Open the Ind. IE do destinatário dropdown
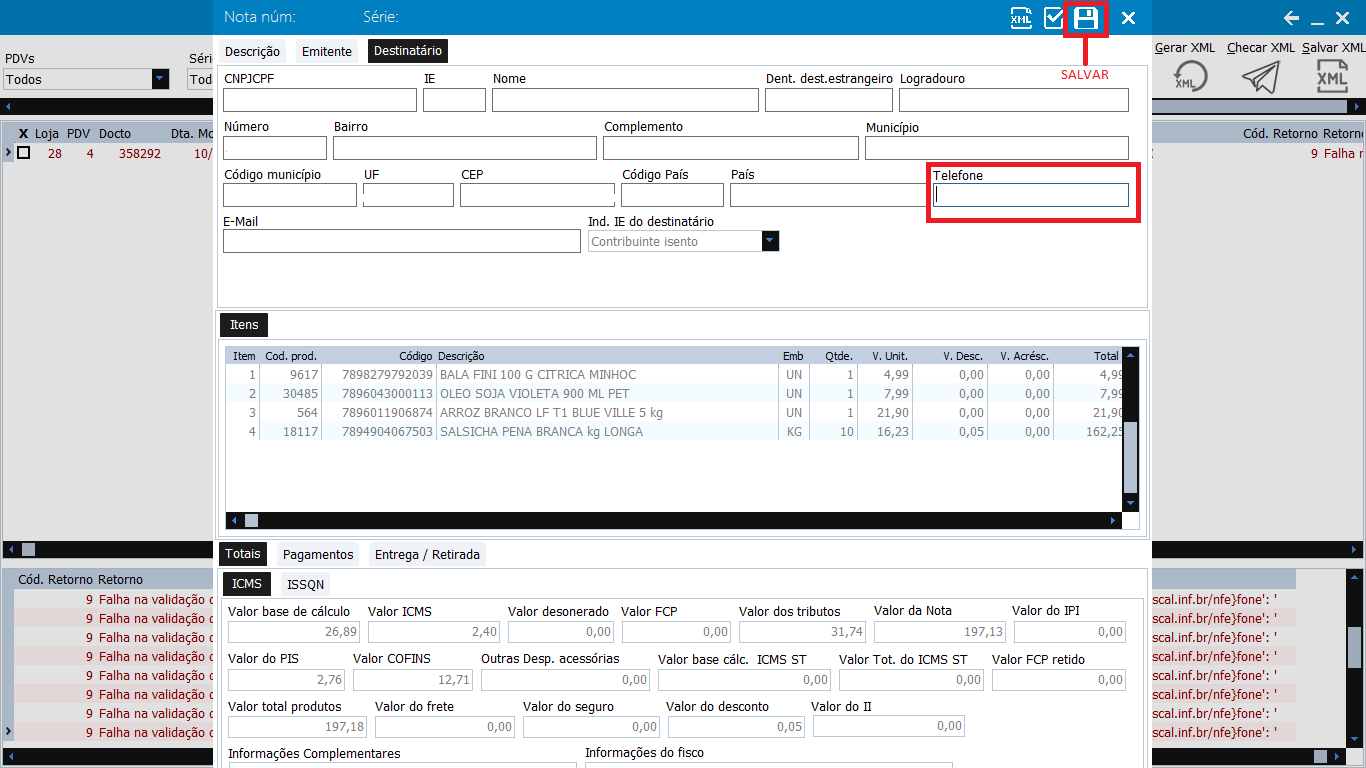 coord(770,241)
